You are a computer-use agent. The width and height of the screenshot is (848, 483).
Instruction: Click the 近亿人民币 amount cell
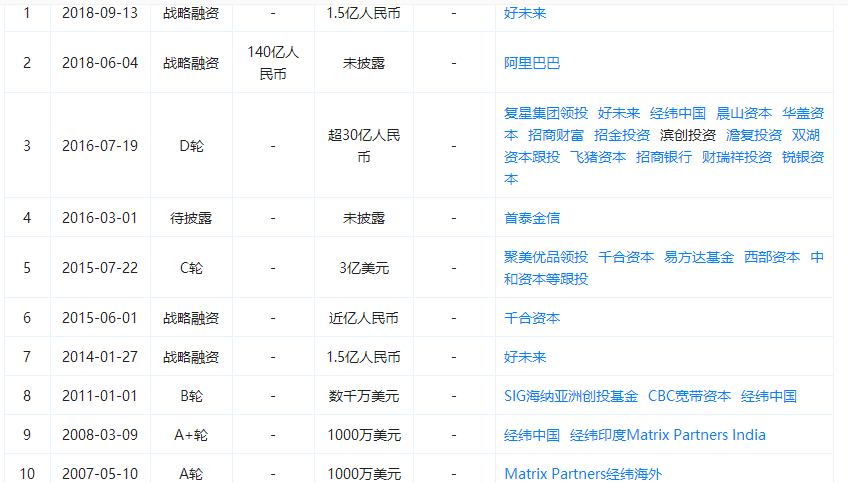(x=364, y=318)
